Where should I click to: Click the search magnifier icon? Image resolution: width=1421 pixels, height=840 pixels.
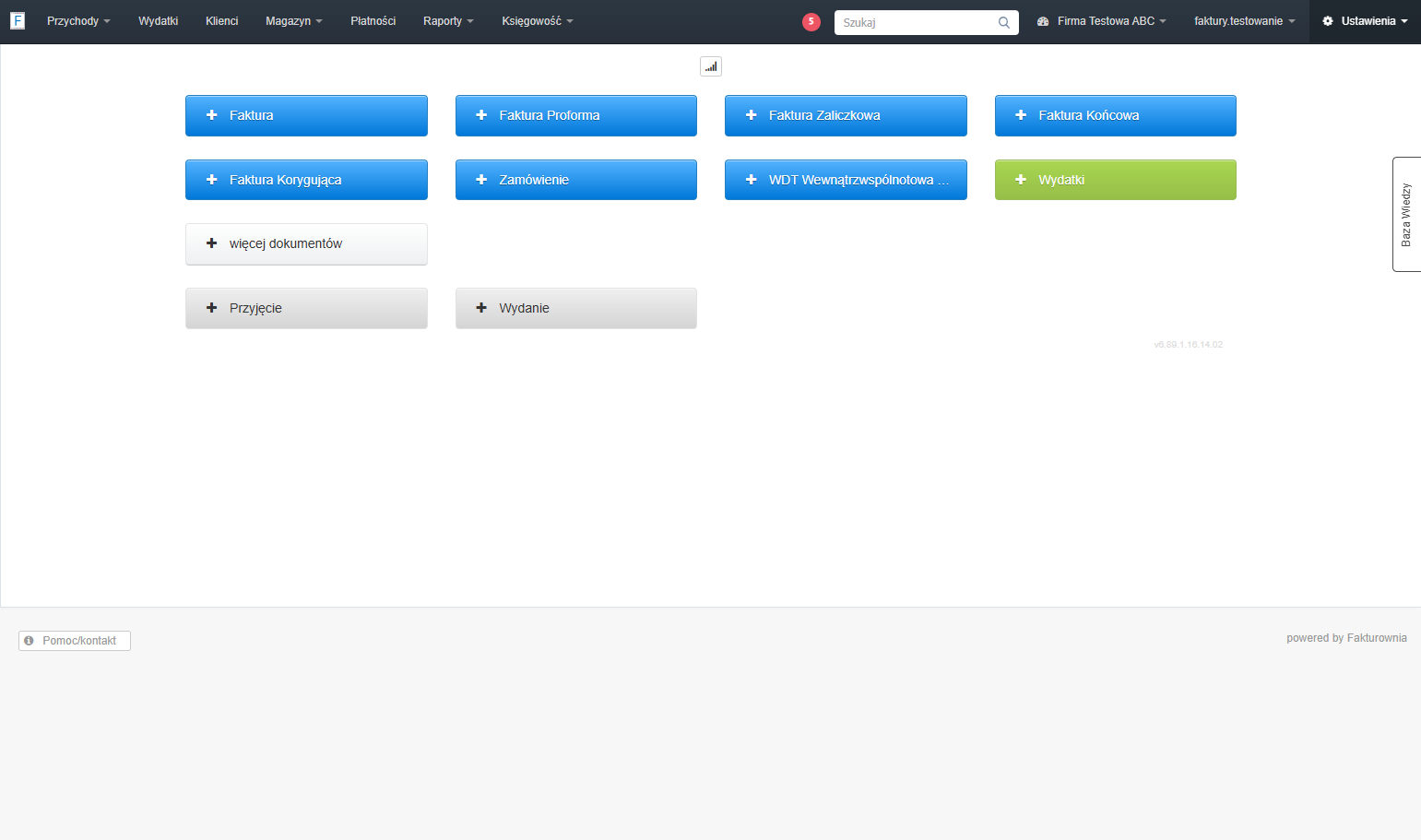coord(1004,22)
